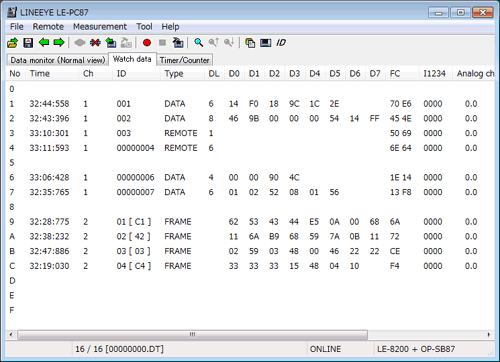Click the D7 column header
Screen dimensions: 500x362
[x=375, y=73]
